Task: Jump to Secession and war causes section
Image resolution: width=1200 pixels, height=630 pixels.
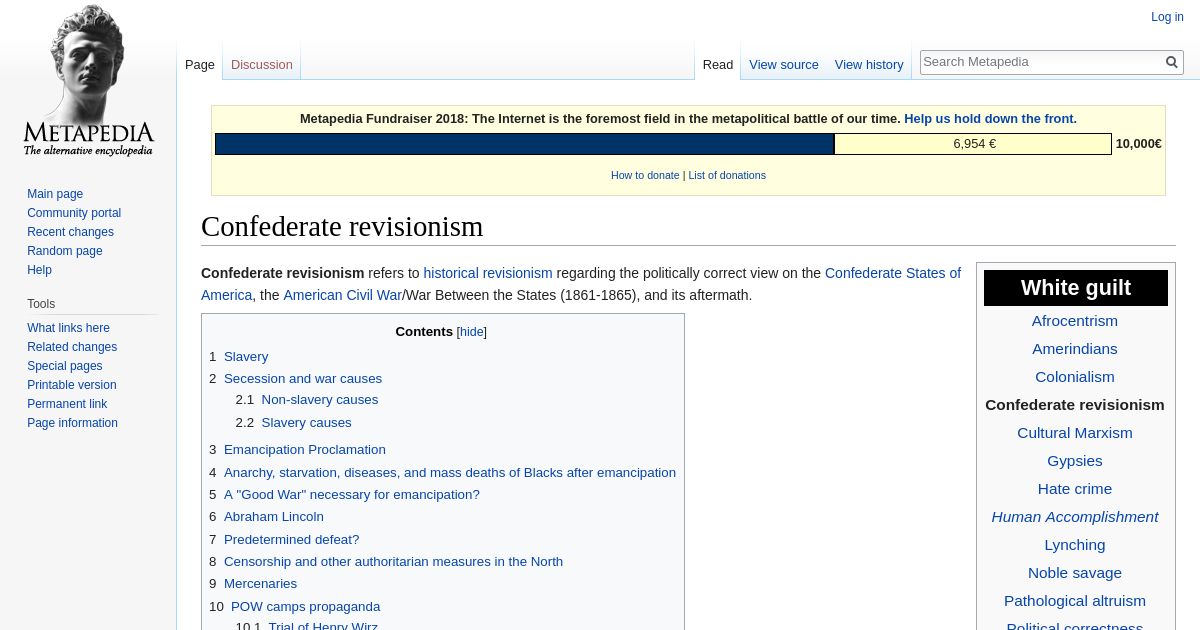Action: (x=303, y=379)
